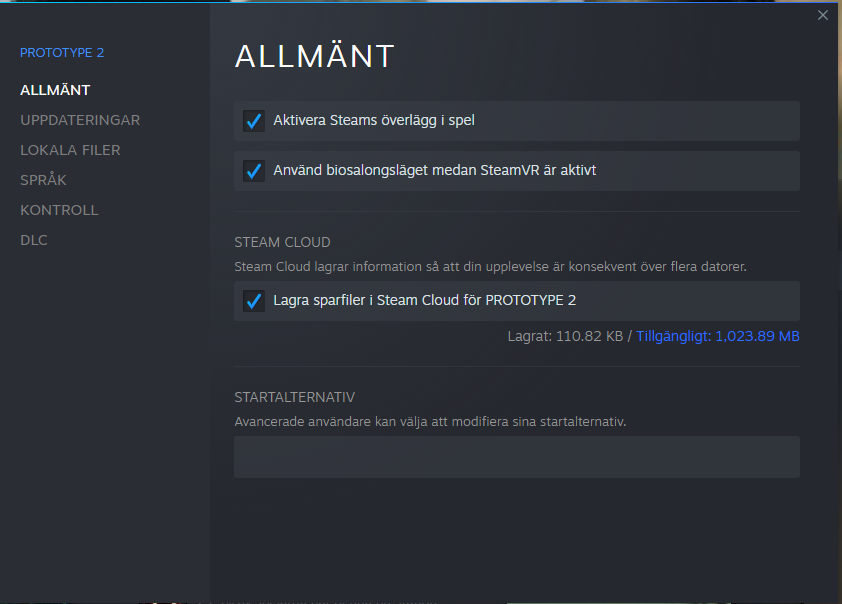The height and width of the screenshot is (604, 842).
Task: Click the Lagrat 110.82 KB storage text
Action: tap(566, 337)
